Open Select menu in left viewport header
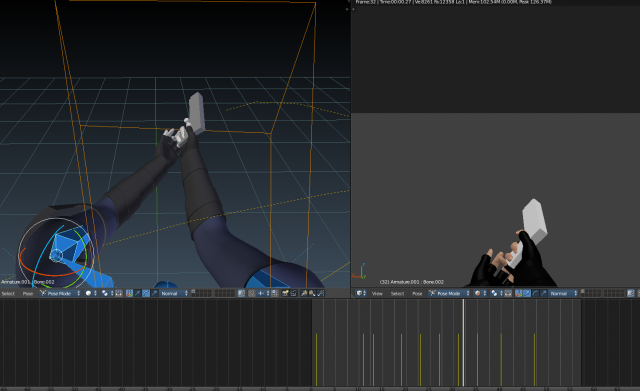The height and width of the screenshot is (391, 640). click(8, 293)
